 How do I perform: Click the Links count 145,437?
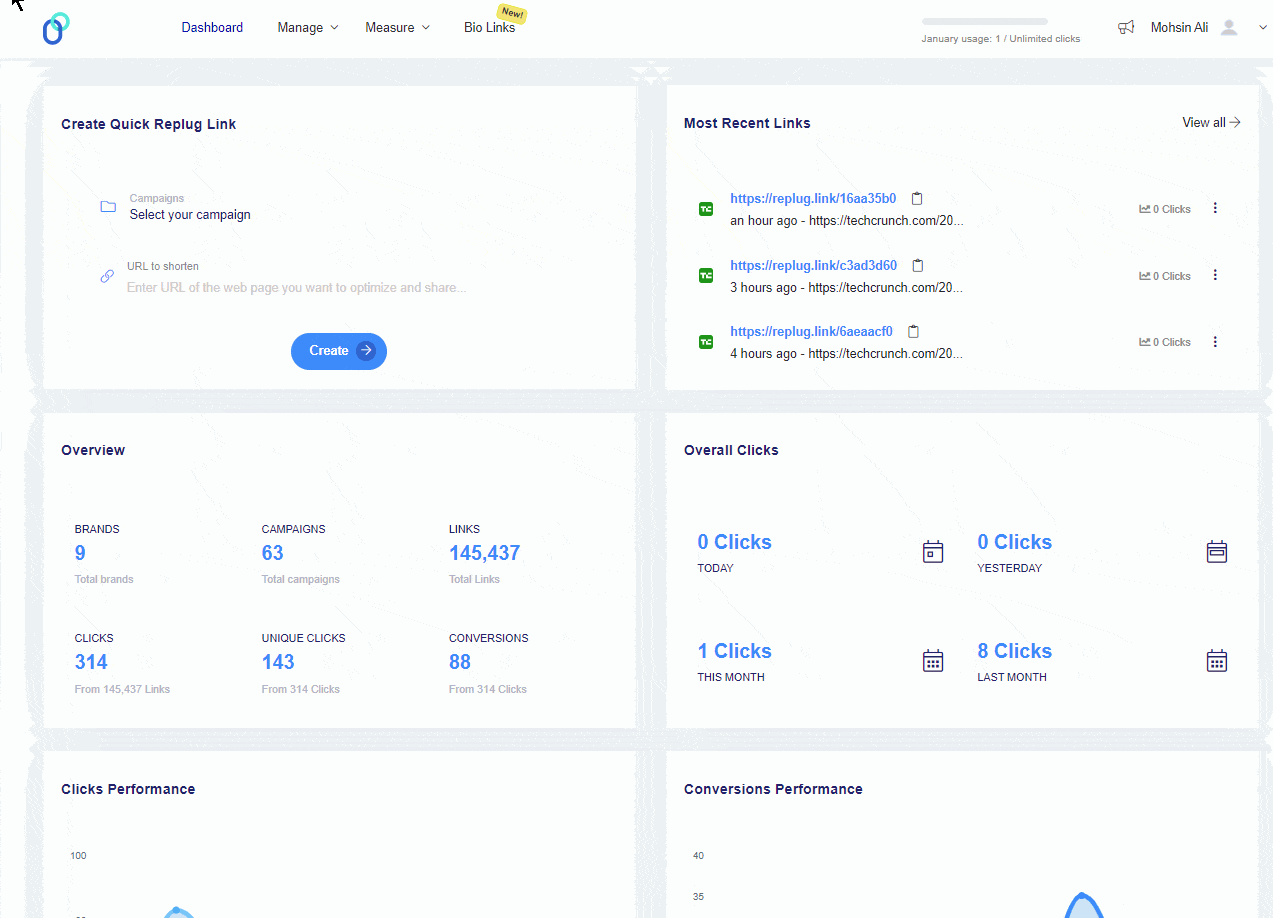pos(484,553)
